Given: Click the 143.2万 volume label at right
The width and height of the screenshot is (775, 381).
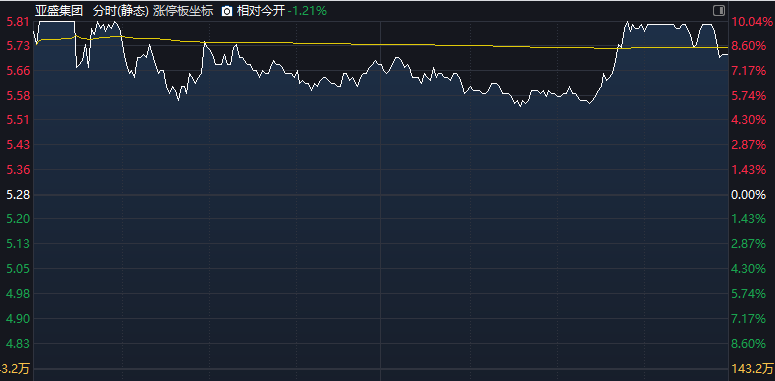Looking at the screenshot, I should (x=752, y=368).
